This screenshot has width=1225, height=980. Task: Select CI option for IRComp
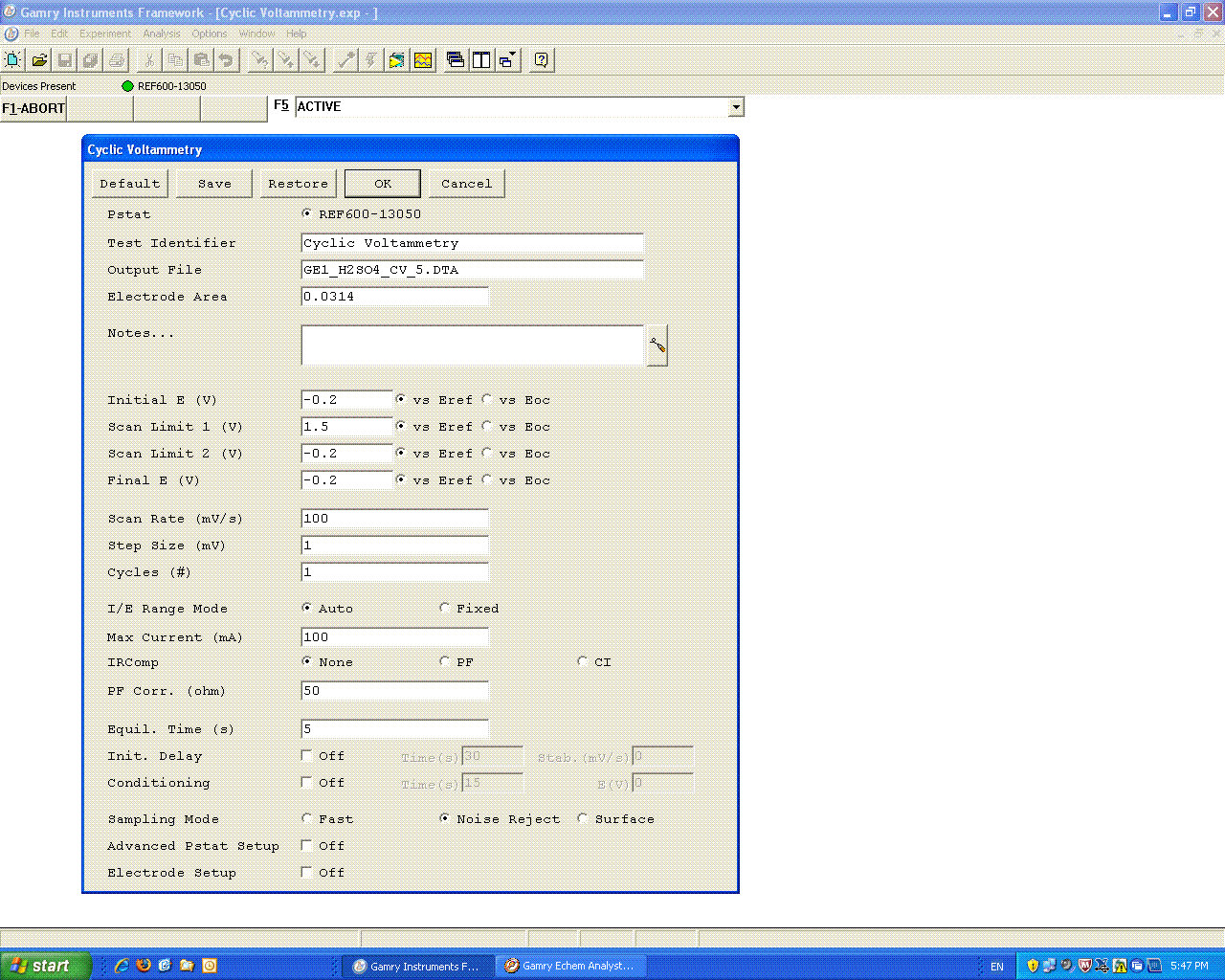(583, 661)
